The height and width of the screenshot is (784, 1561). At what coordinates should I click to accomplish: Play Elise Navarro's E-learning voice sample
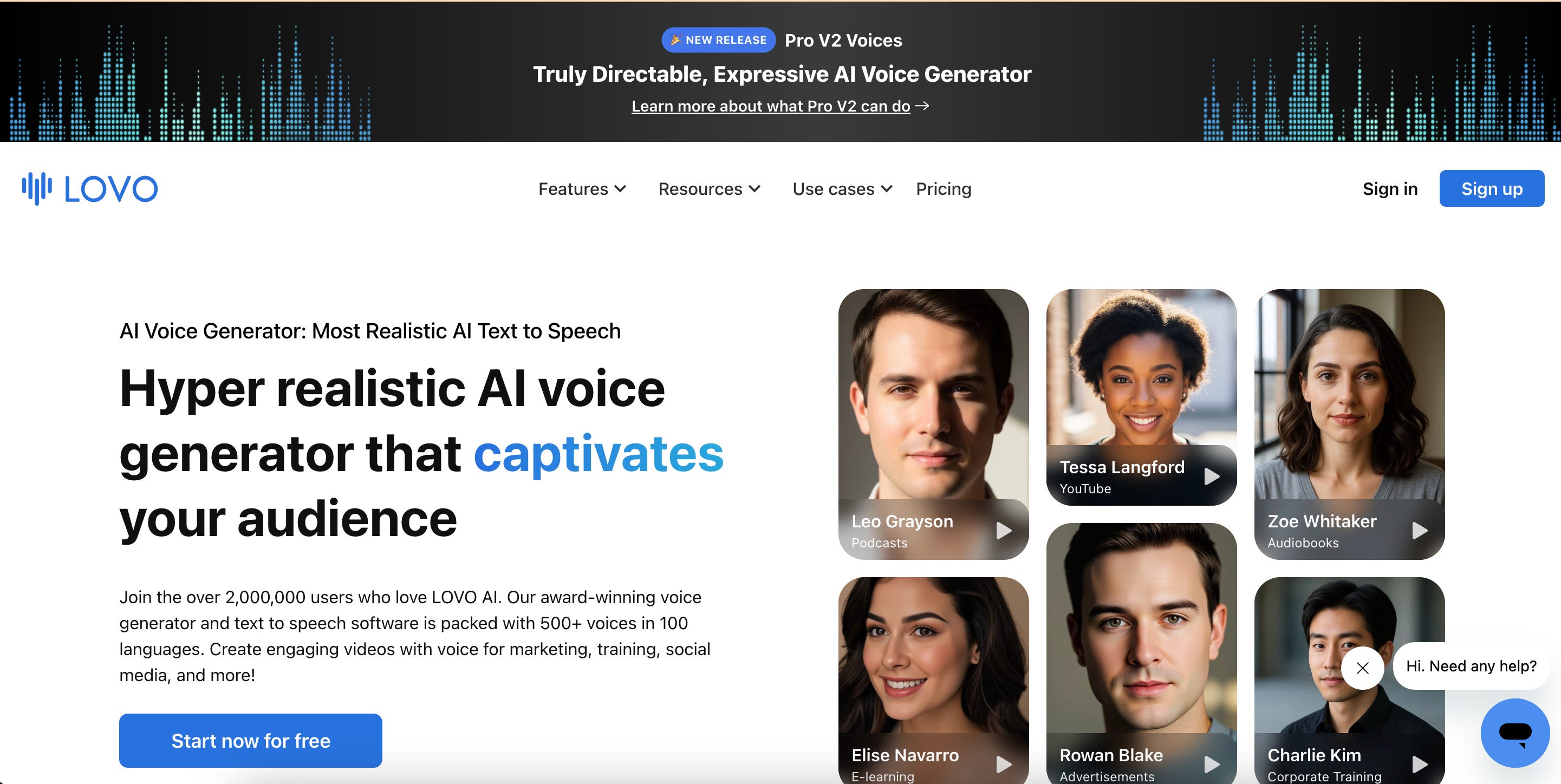click(x=1004, y=764)
